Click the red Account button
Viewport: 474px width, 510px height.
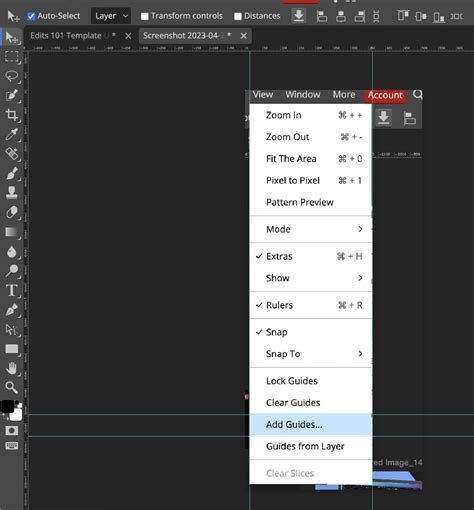tap(385, 95)
